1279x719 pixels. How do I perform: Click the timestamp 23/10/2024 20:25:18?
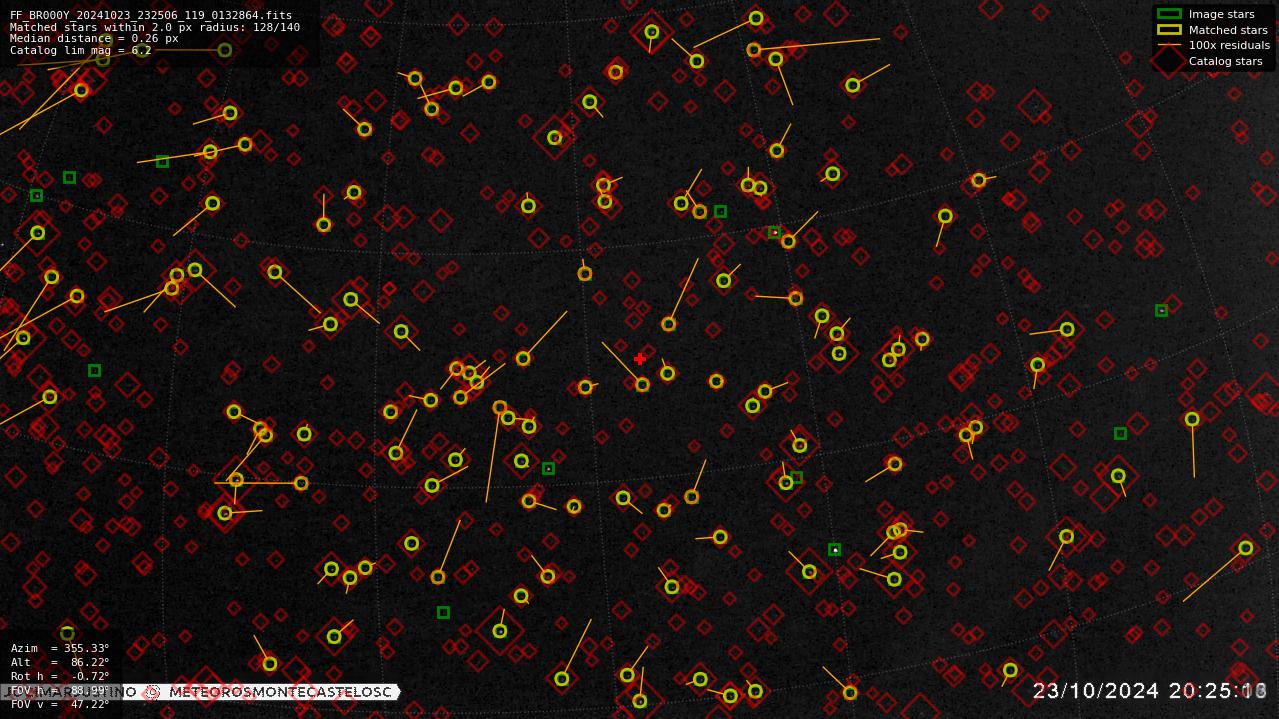1150,691
